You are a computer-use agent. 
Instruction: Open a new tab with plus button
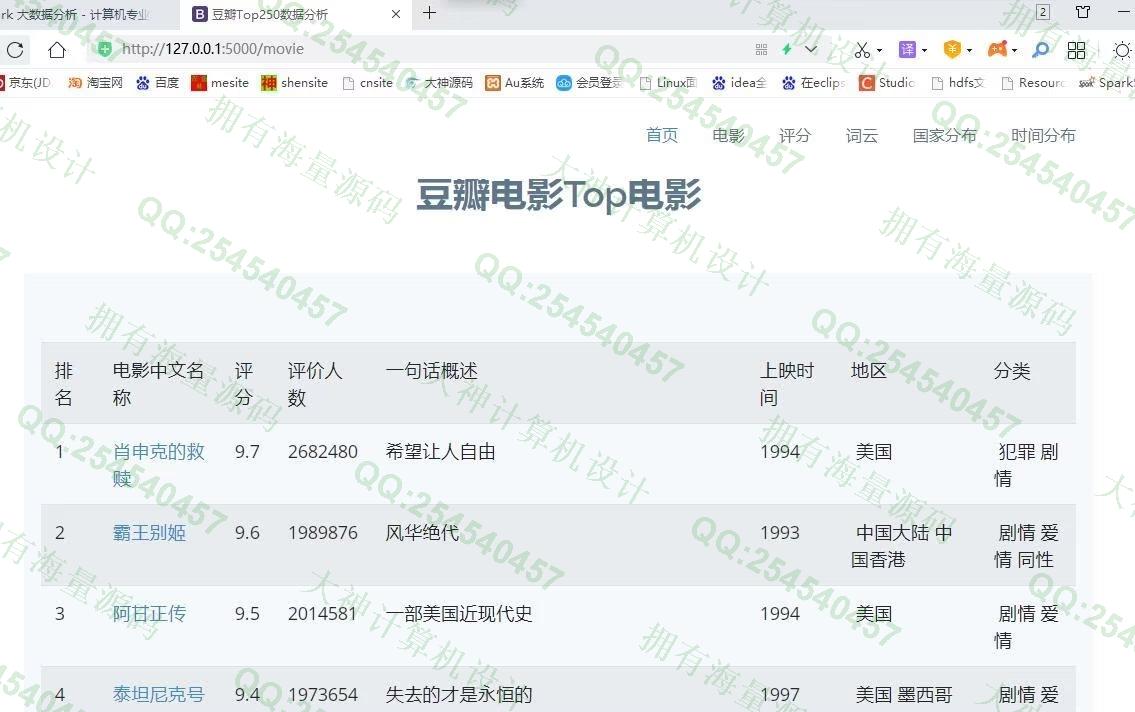point(429,13)
